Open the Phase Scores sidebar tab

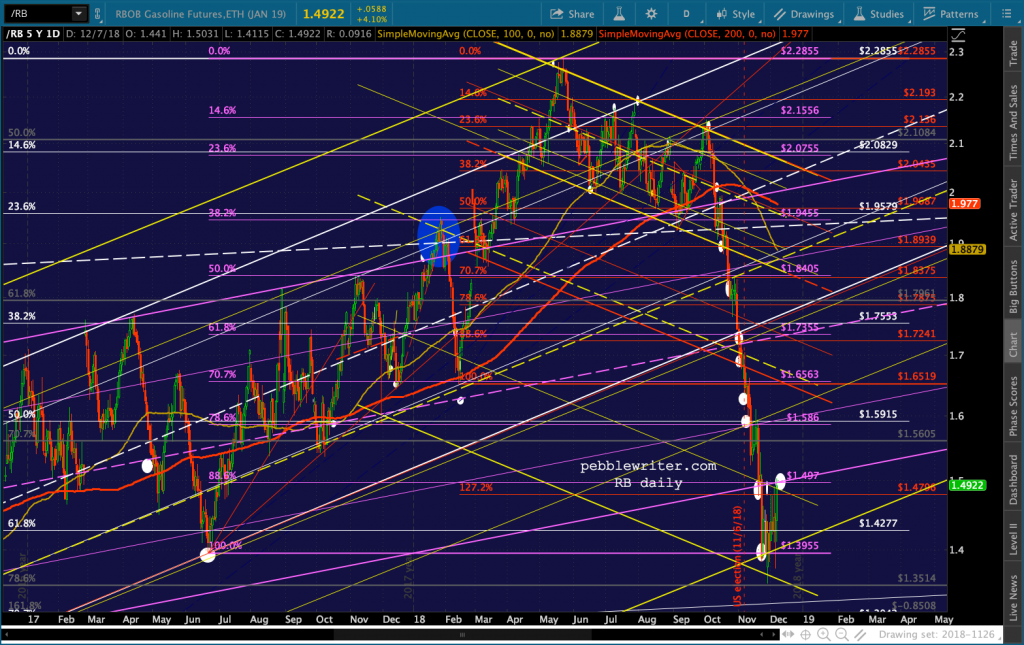tap(1013, 406)
